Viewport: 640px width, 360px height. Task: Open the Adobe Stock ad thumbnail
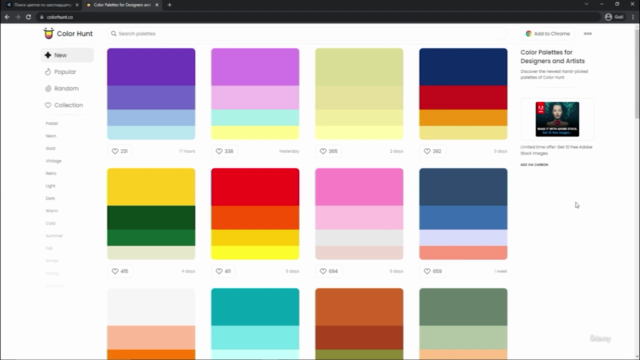(x=557, y=119)
